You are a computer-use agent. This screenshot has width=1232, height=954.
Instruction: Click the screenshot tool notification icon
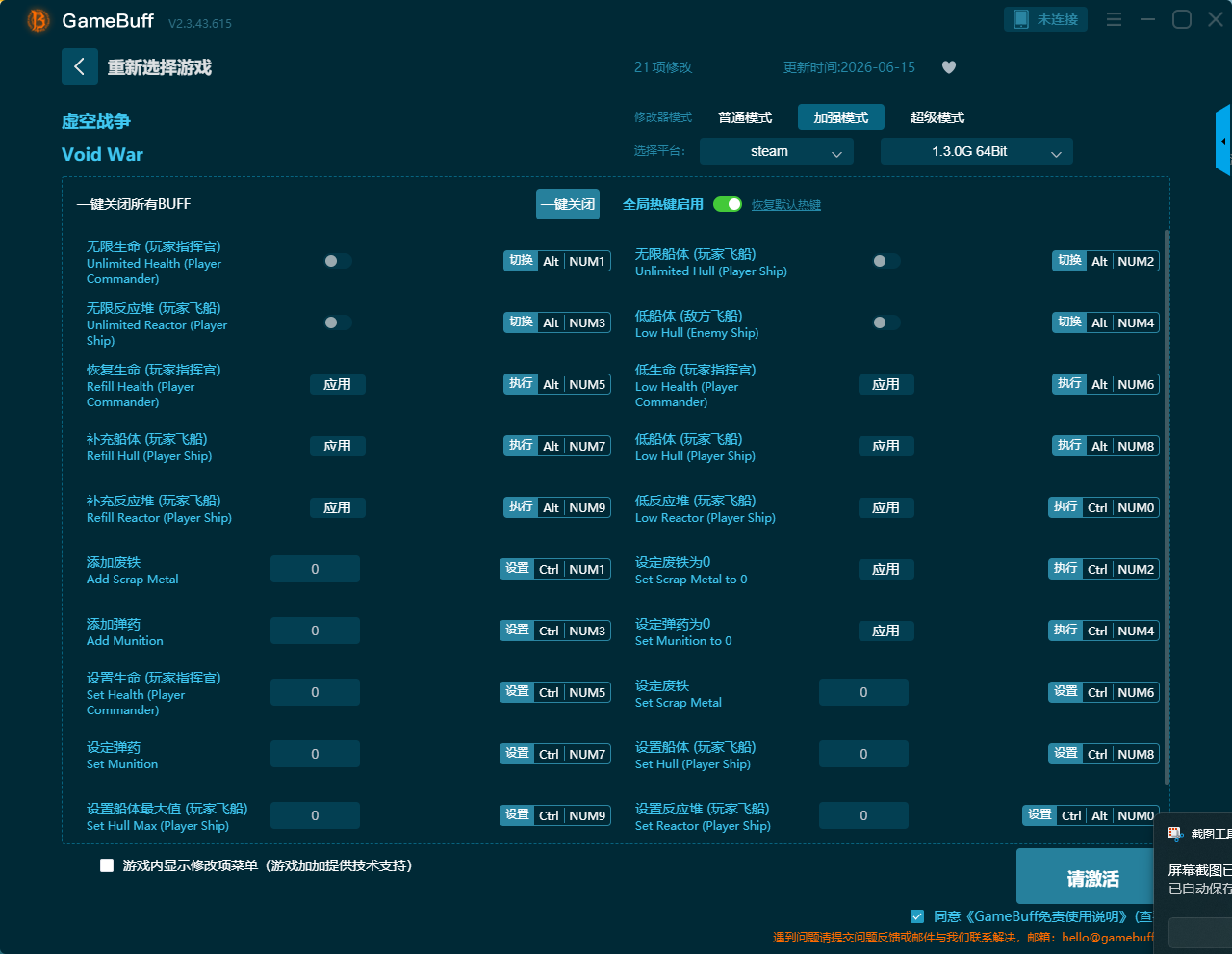click(1175, 834)
